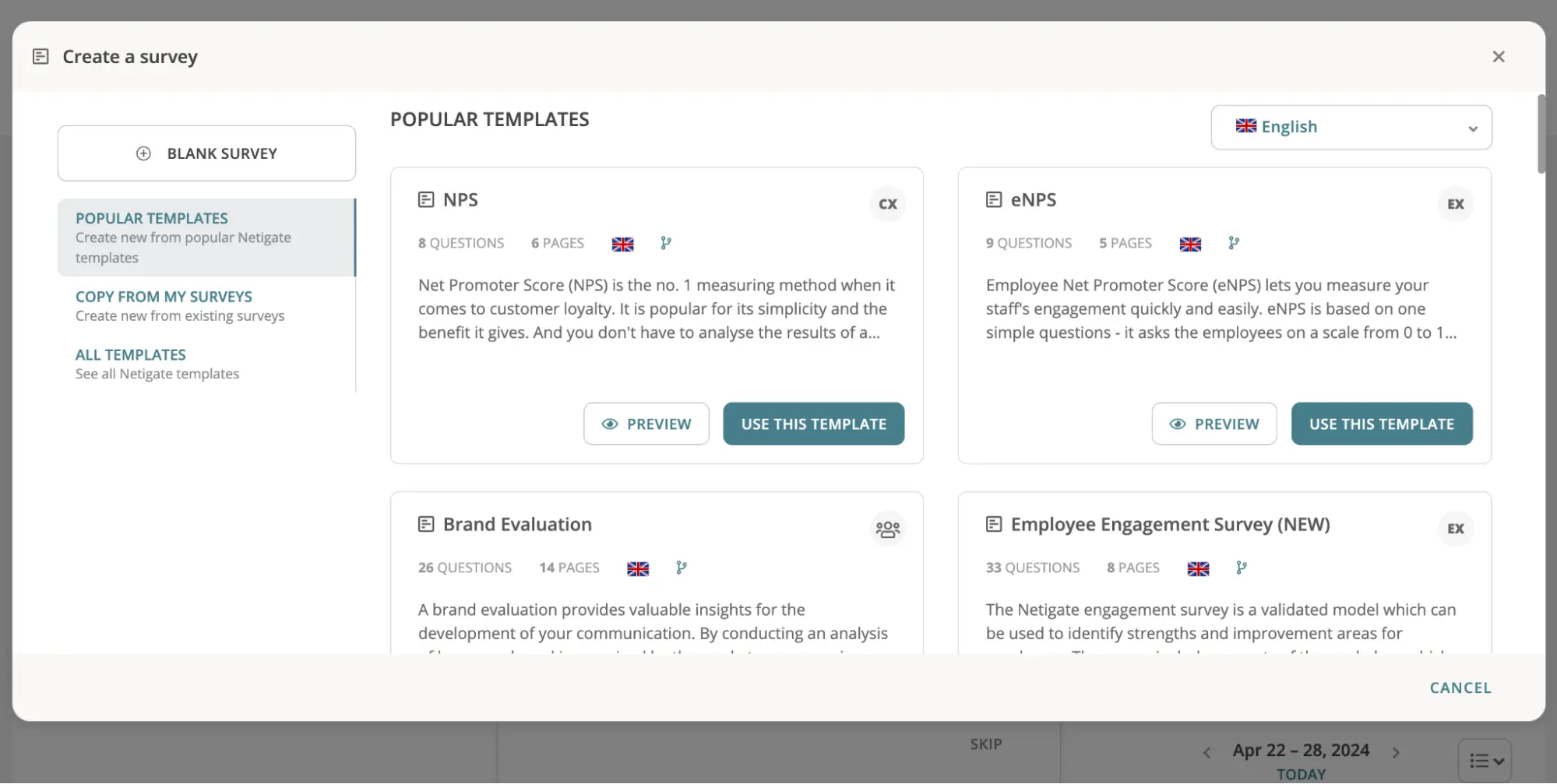This screenshot has height=784, width=1557.
Task: Click the survey icon in the Create a survey header
Action: [x=41, y=56]
